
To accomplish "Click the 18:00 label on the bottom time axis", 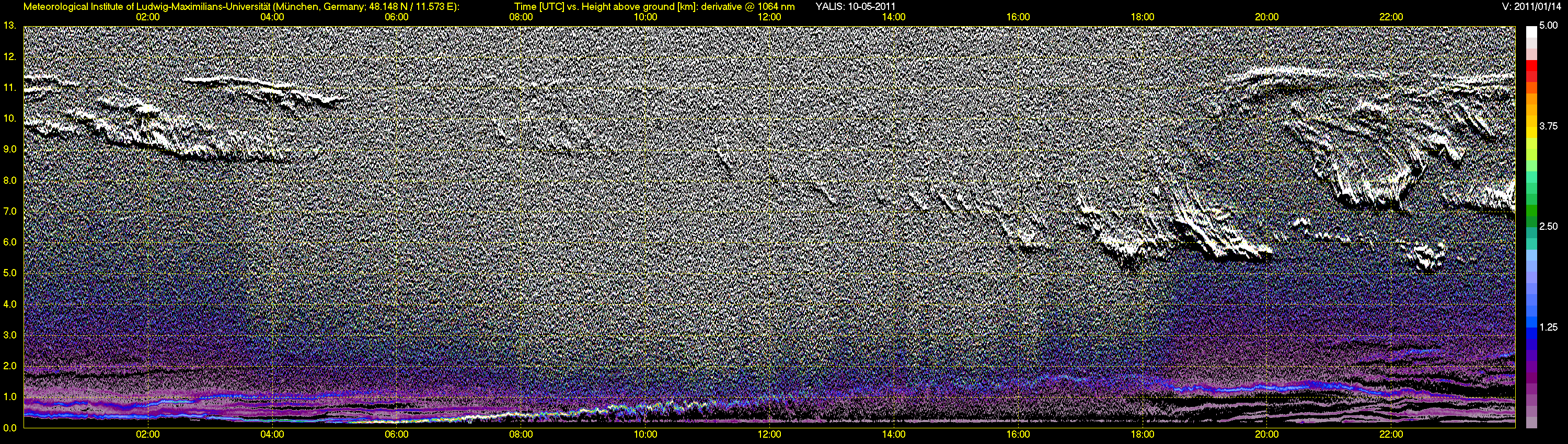I will pyautogui.click(x=1143, y=435).
